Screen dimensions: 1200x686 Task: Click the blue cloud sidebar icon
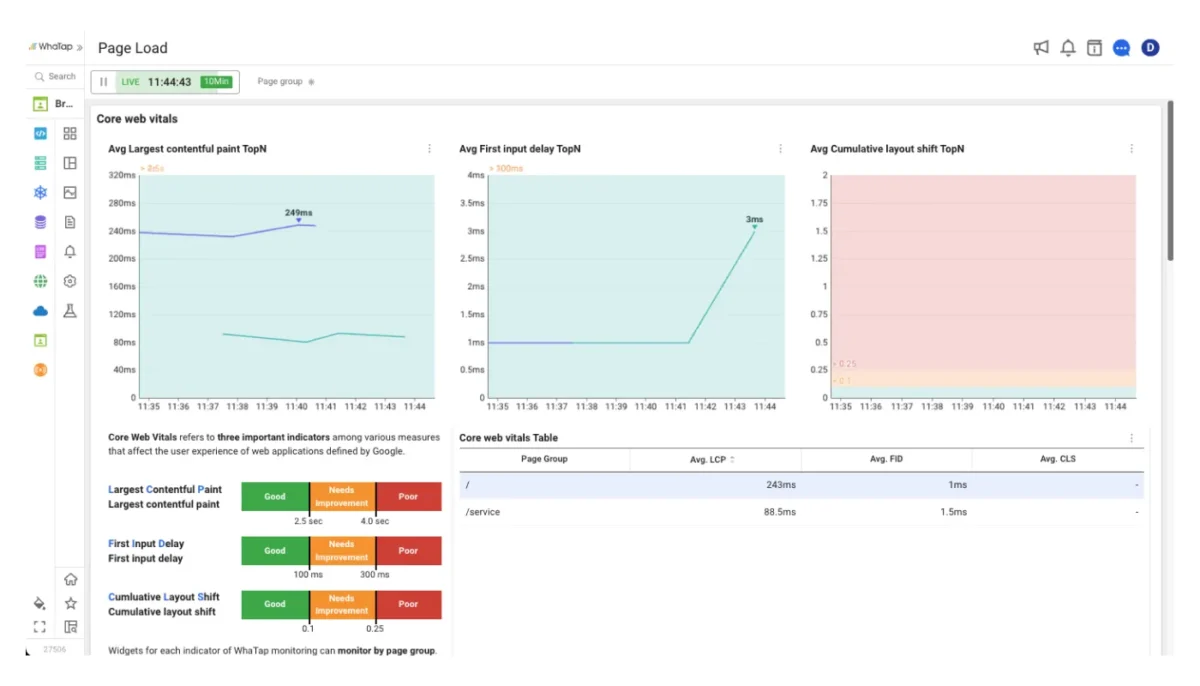[x=40, y=311]
